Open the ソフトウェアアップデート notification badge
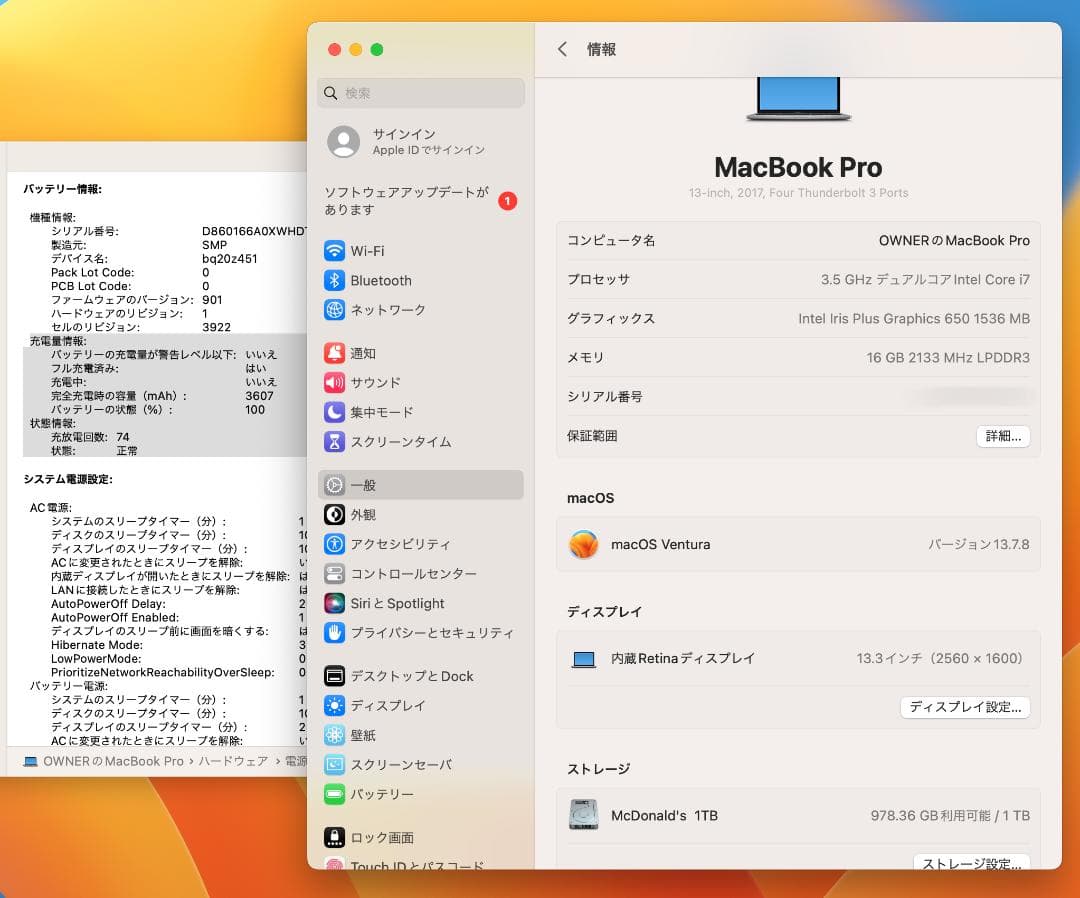 (x=507, y=200)
